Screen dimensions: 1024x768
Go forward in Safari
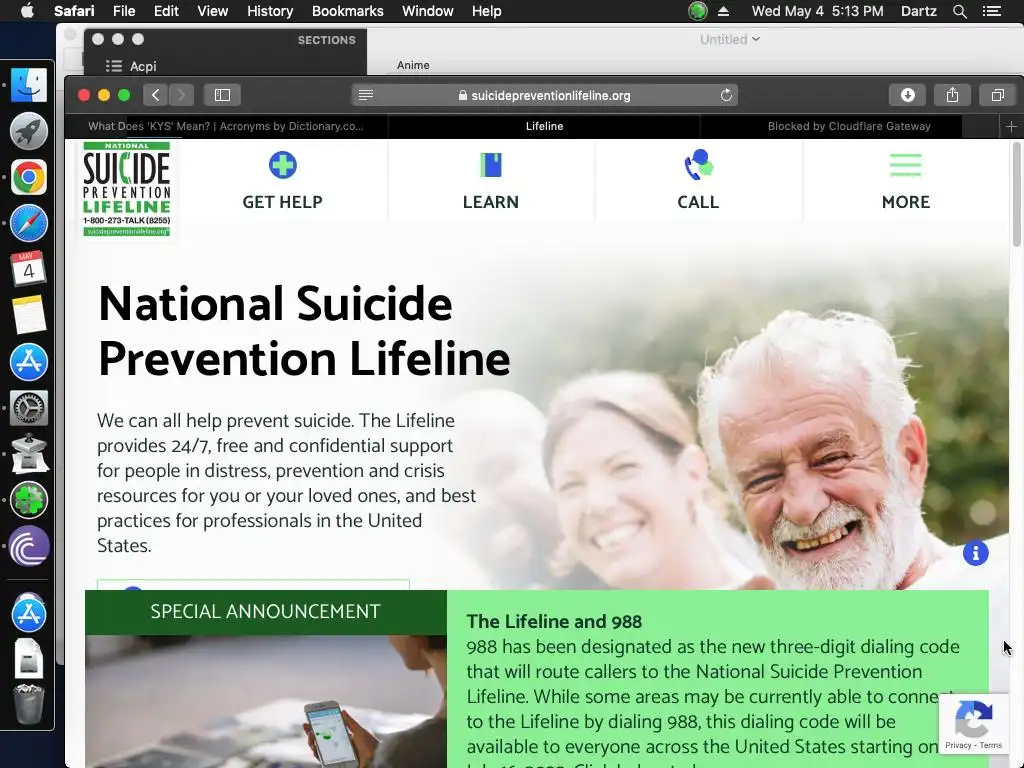tap(182, 95)
